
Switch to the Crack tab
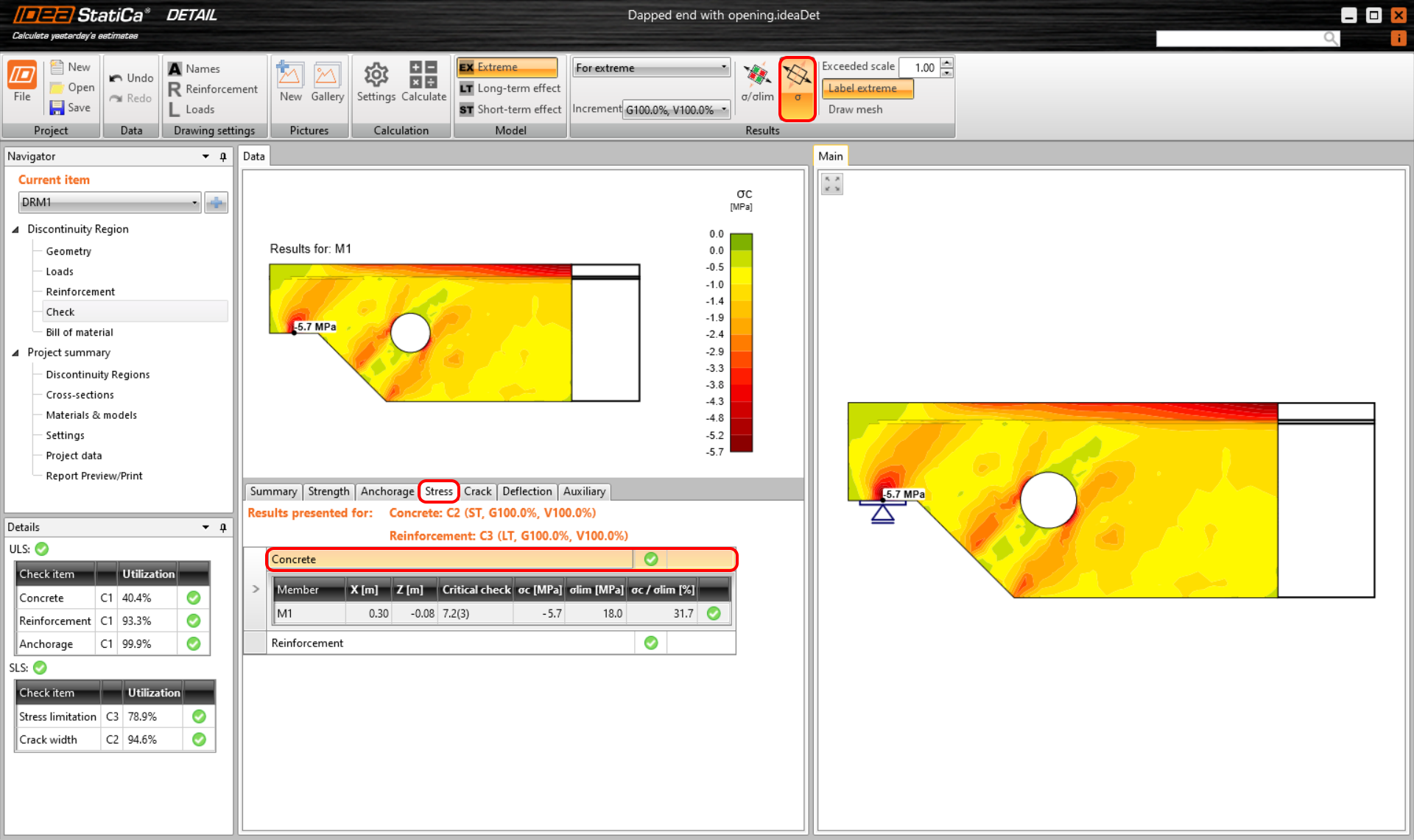[477, 492]
